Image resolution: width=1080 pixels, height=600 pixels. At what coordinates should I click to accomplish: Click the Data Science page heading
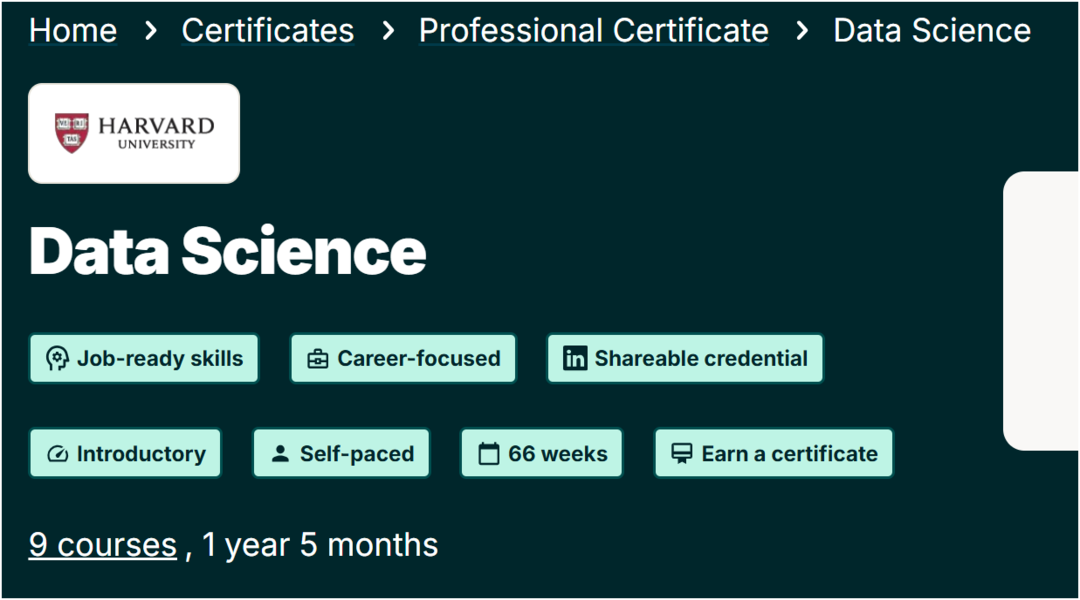pyautogui.click(x=228, y=251)
